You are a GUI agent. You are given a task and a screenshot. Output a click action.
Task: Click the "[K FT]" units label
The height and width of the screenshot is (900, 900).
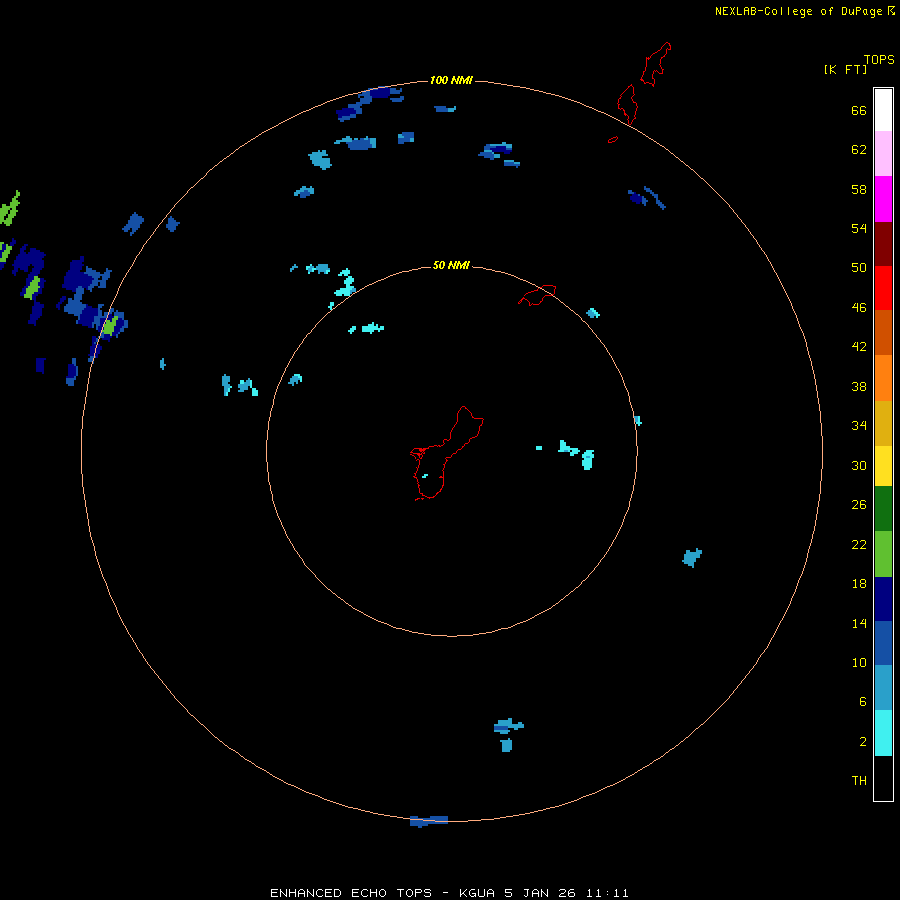(845, 69)
